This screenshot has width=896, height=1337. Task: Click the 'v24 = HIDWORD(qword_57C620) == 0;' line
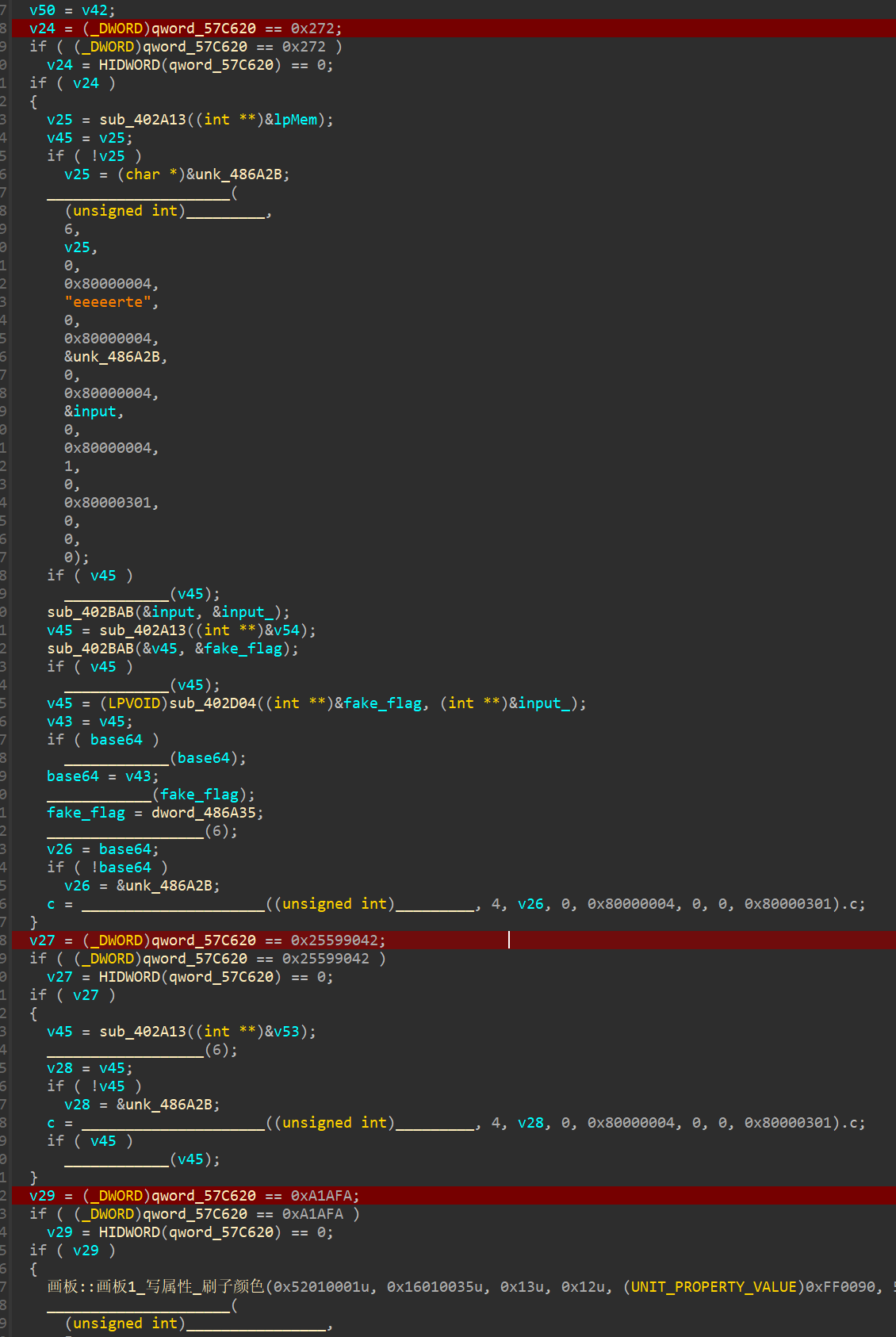190,65
